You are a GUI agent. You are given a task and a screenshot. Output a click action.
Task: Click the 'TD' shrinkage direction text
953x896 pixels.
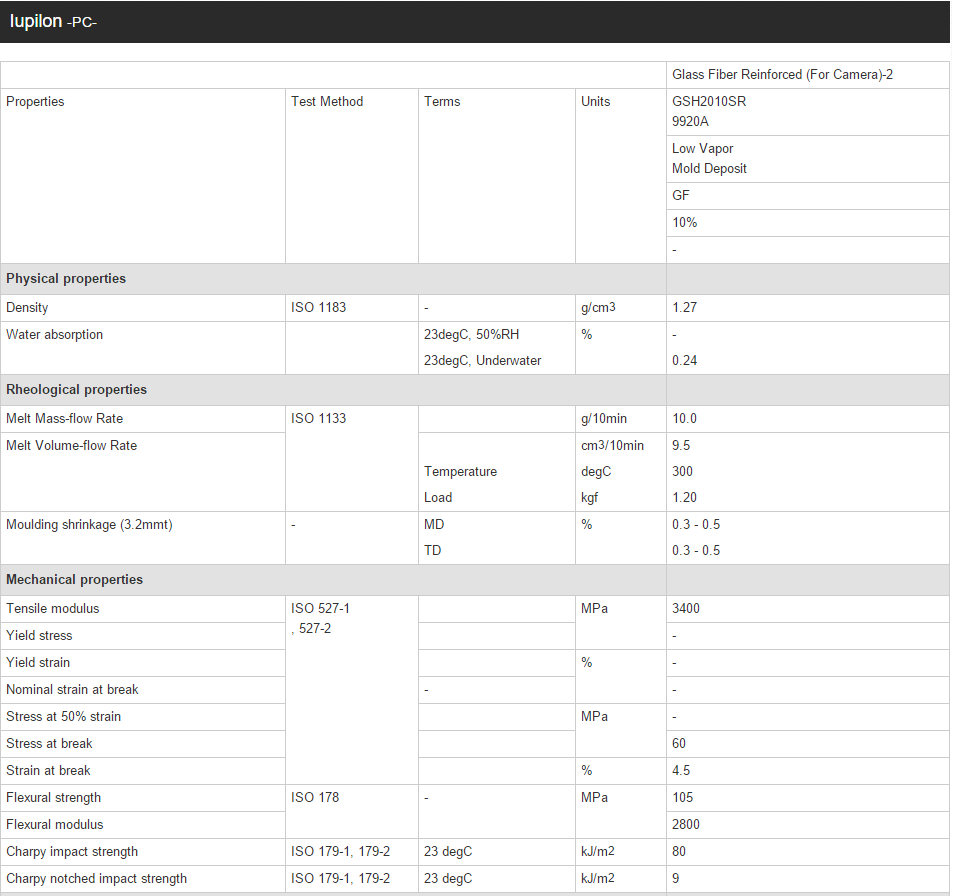pos(432,551)
